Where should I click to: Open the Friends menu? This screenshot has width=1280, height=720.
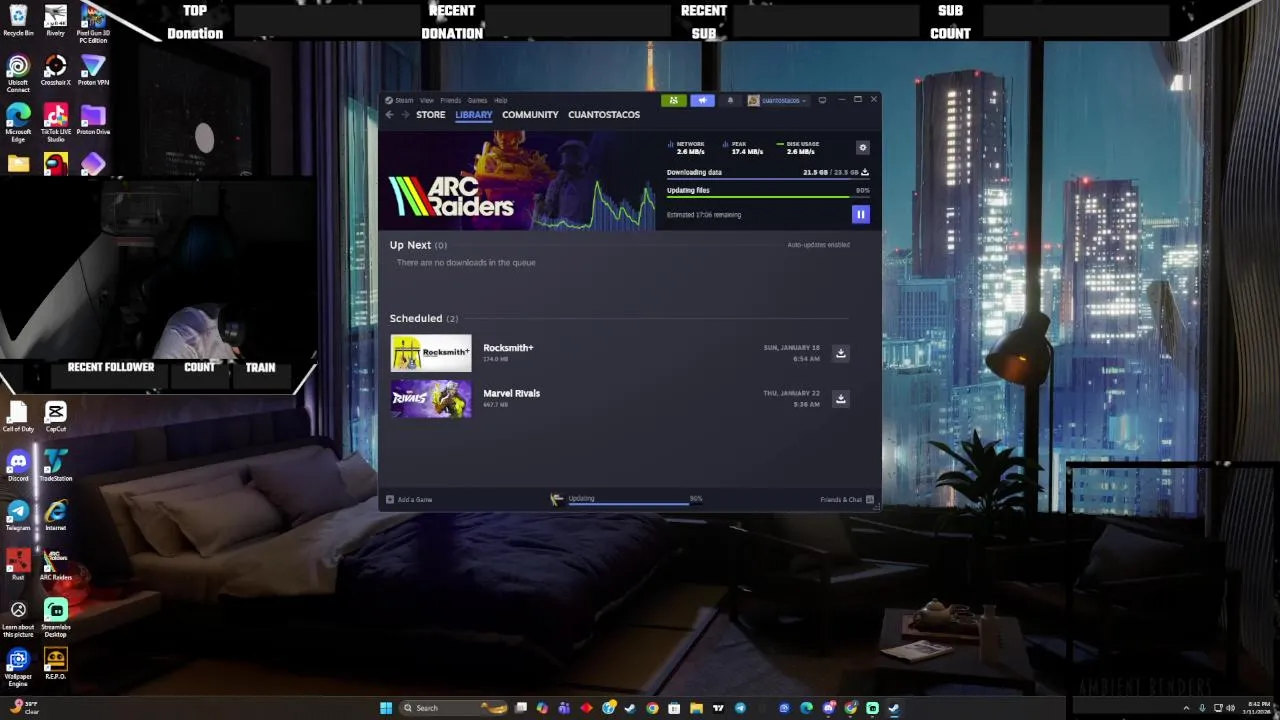pos(451,100)
